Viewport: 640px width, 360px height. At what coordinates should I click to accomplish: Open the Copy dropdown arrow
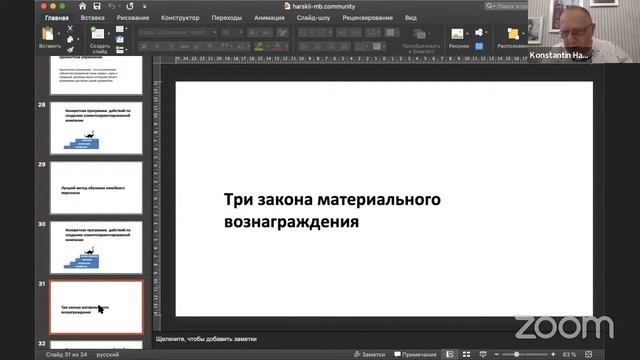78,40
